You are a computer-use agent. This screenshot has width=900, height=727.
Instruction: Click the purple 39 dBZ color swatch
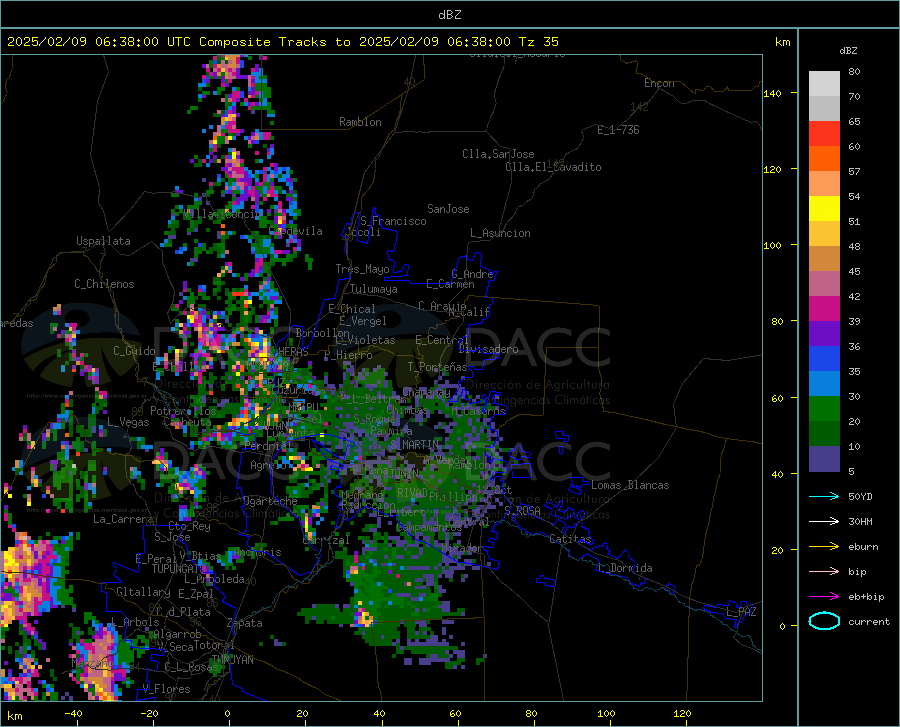coord(824,334)
